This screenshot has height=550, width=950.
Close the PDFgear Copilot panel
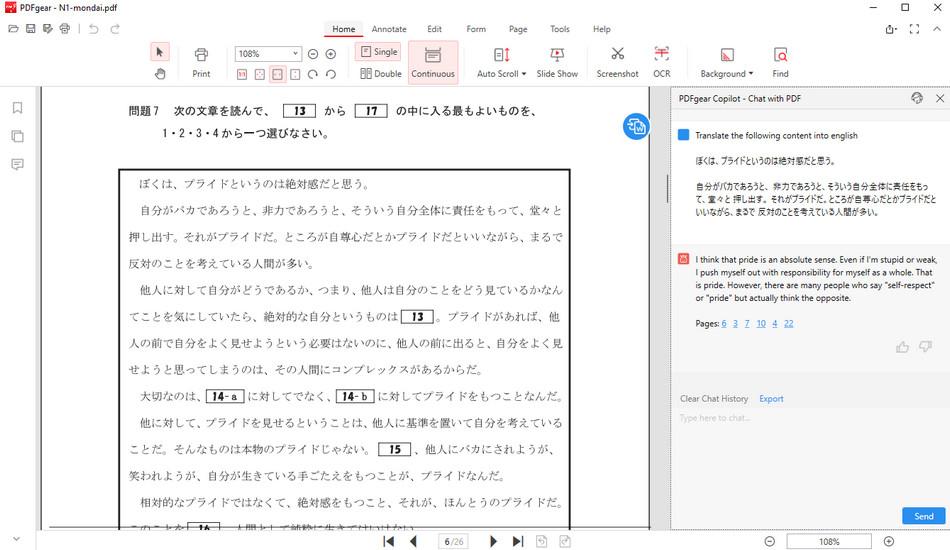[940, 98]
